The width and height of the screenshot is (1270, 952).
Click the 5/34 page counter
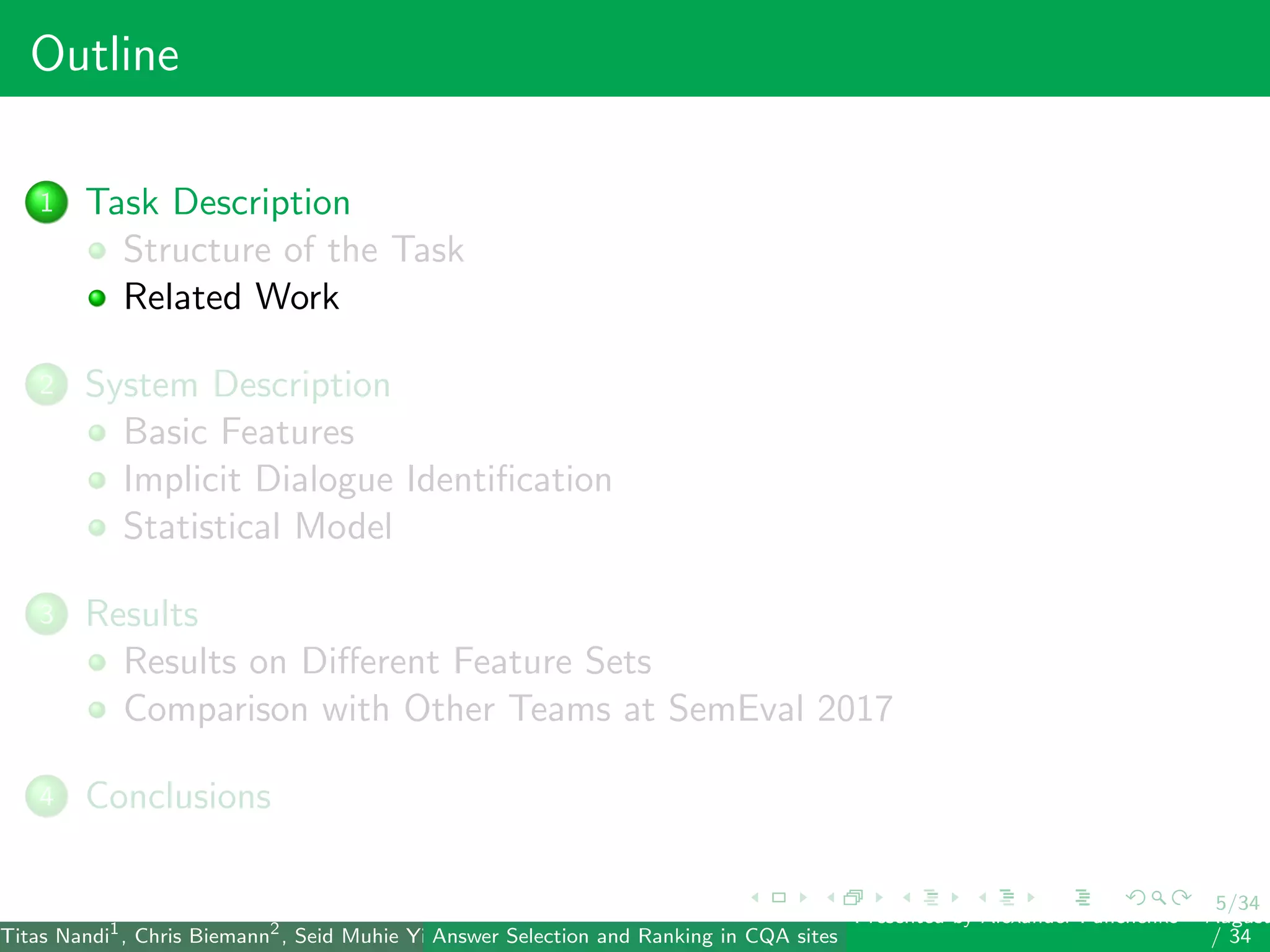1237,903
